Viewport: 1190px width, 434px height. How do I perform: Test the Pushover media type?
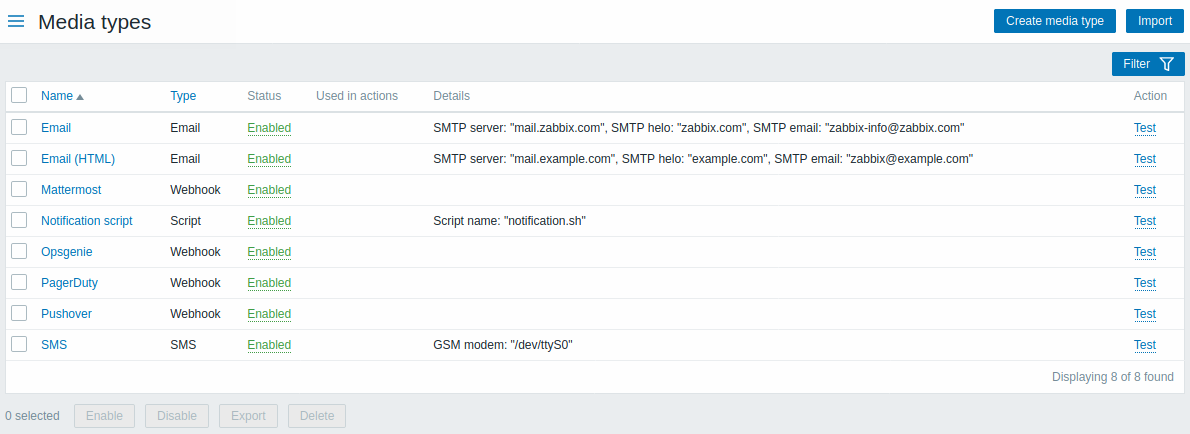[x=1144, y=314]
